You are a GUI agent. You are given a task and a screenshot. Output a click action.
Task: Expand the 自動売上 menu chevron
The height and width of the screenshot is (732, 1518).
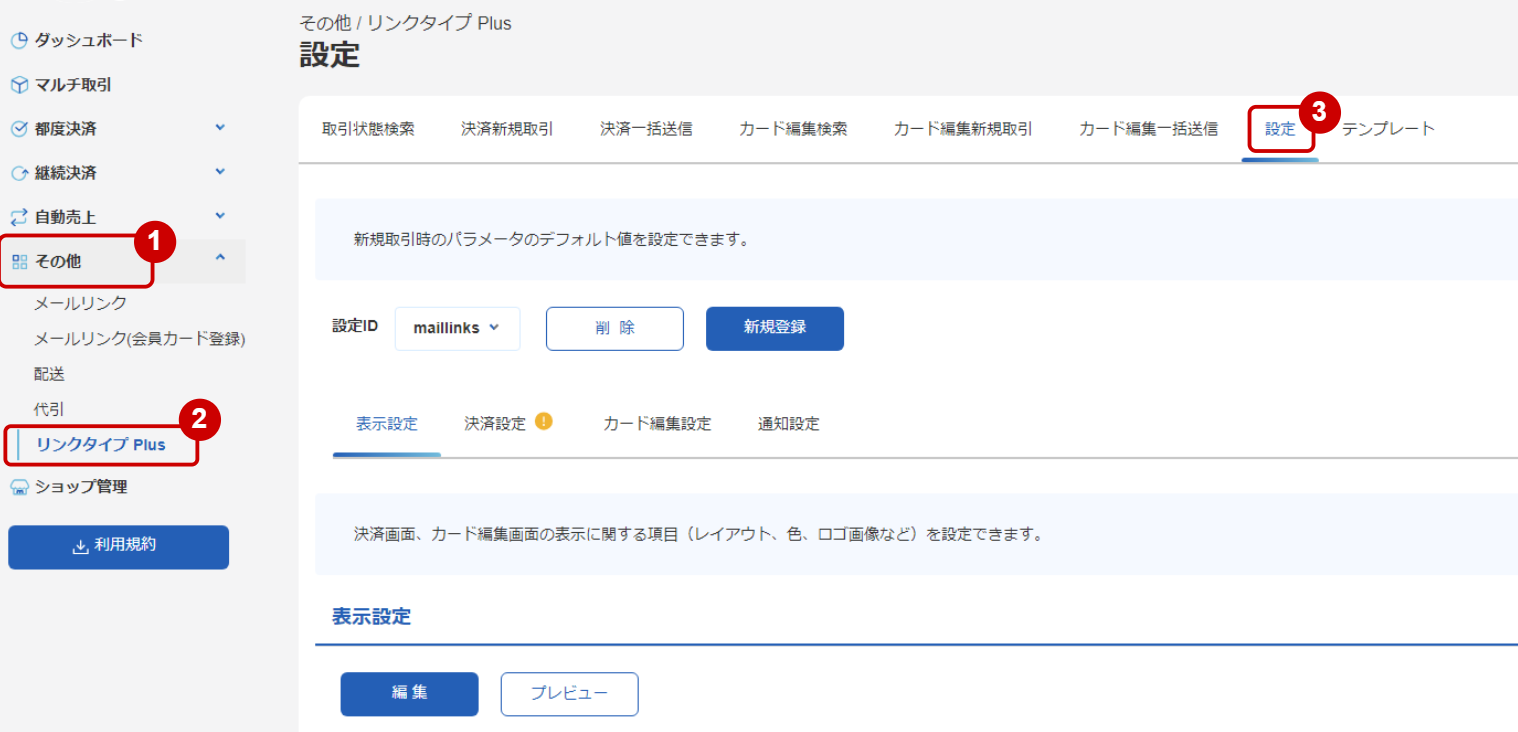220,216
